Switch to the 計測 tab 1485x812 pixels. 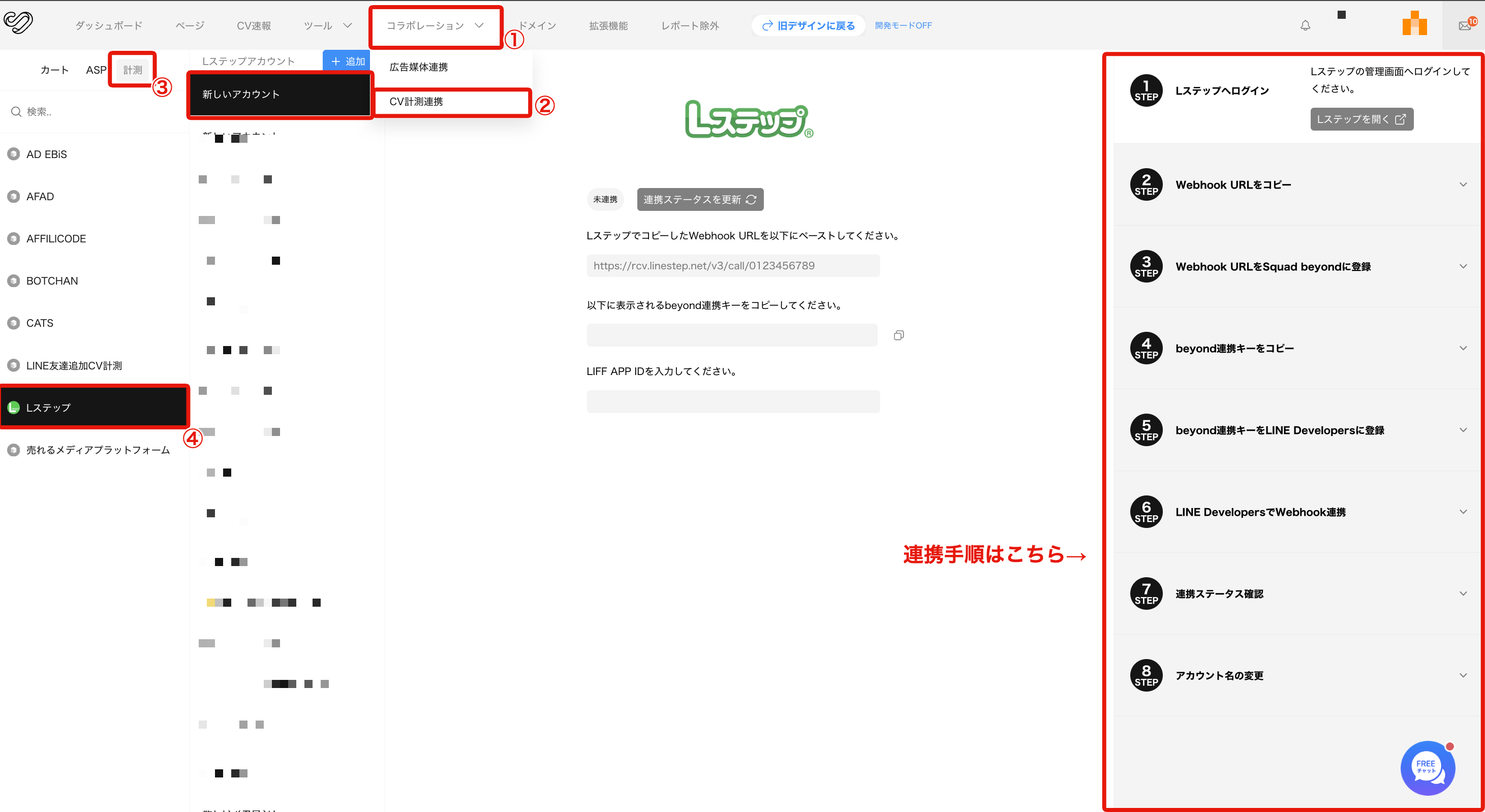click(133, 70)
